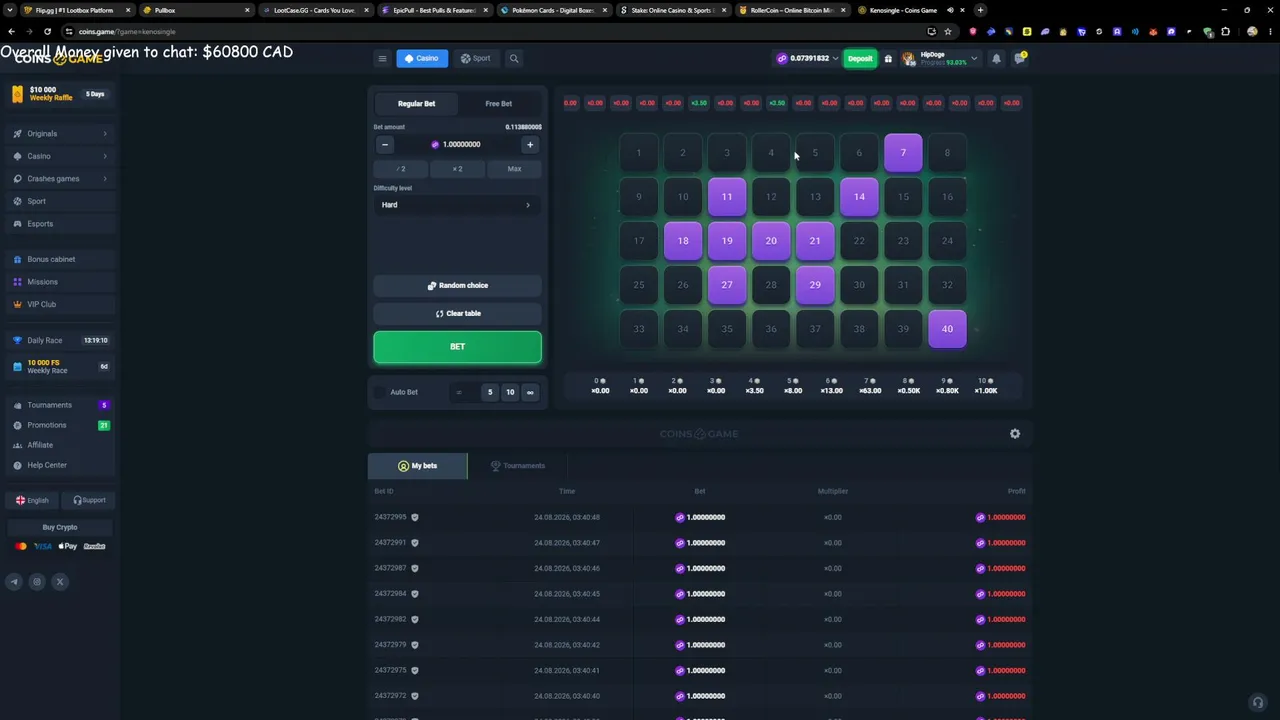Image resolution: width=1280 pixels, height=720 pixels.
Task: Open the hamburger menu beside Casino
Action: click(382, 58)
